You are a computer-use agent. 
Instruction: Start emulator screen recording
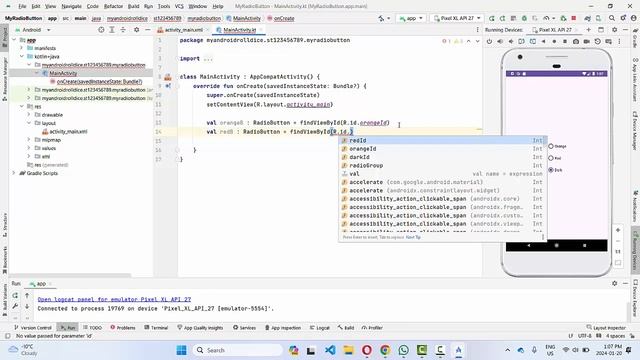[587, 41]
